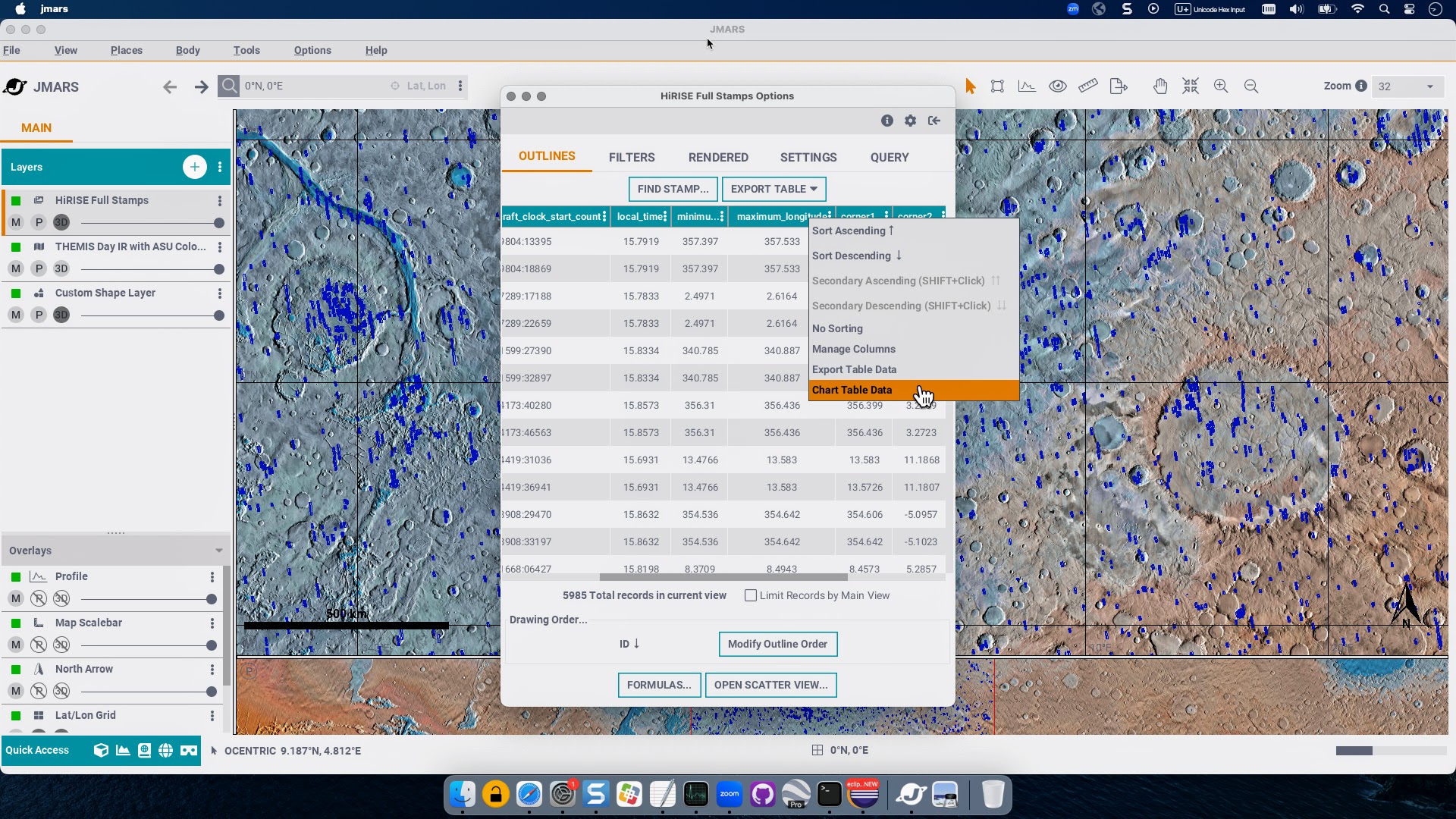Open the 3D cube icon in Quick Access
The width and height of the screenshot is (1456, 819).
click(x=101, y=751)
